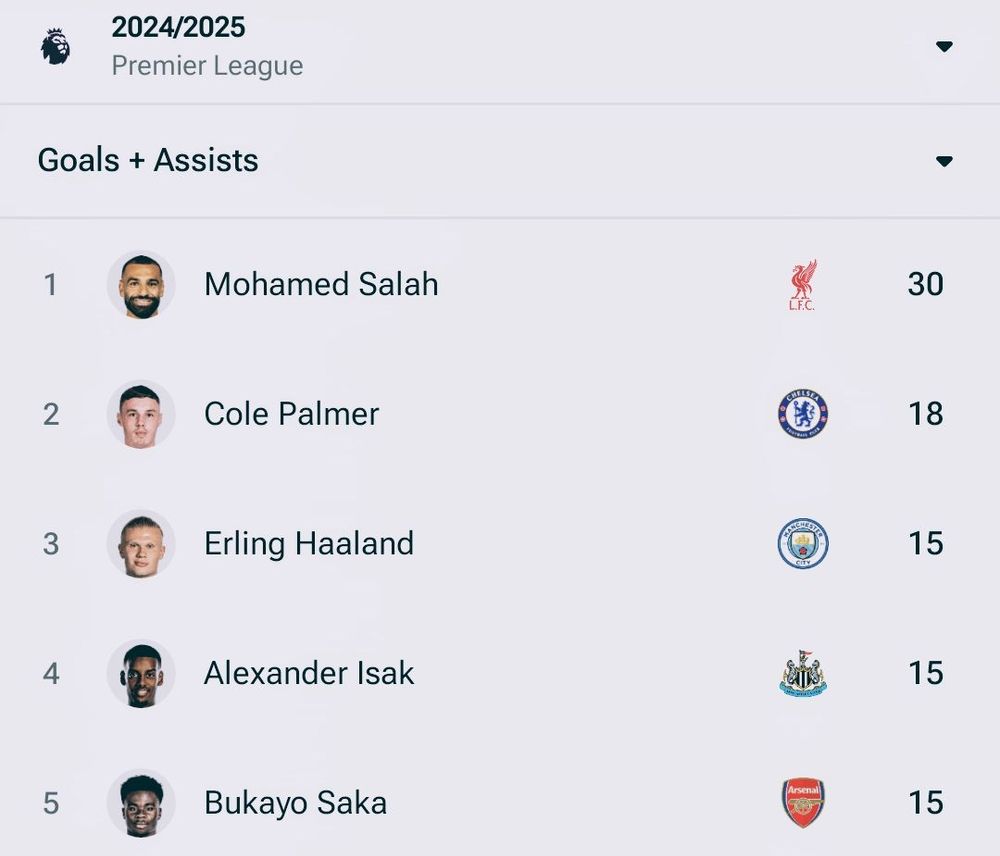Open the Cole Palmer player name

point(291,414)
